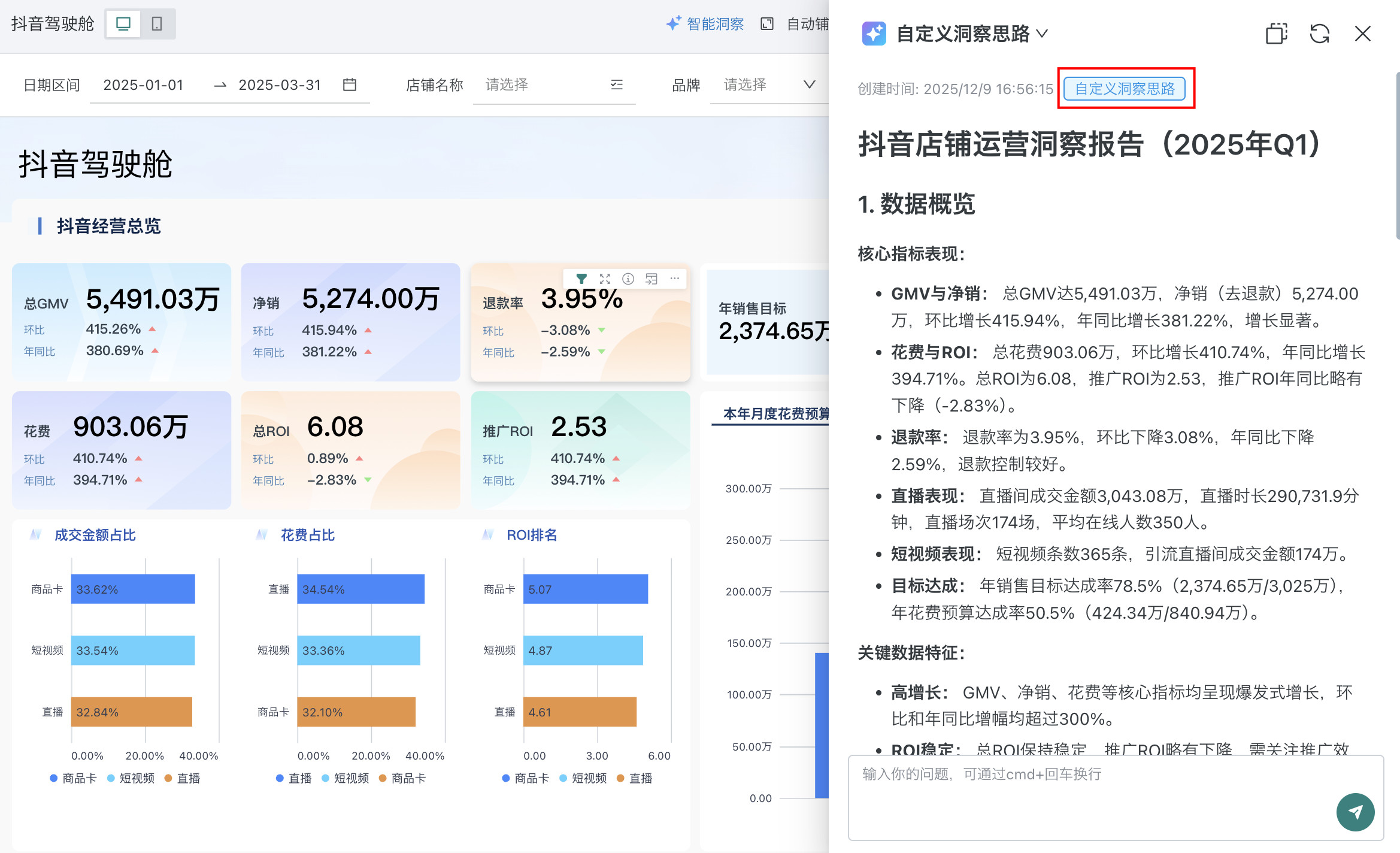Toggle 商品卡 legend in 成交金额占比 chart
The image size is (1400, 853).
72,778
